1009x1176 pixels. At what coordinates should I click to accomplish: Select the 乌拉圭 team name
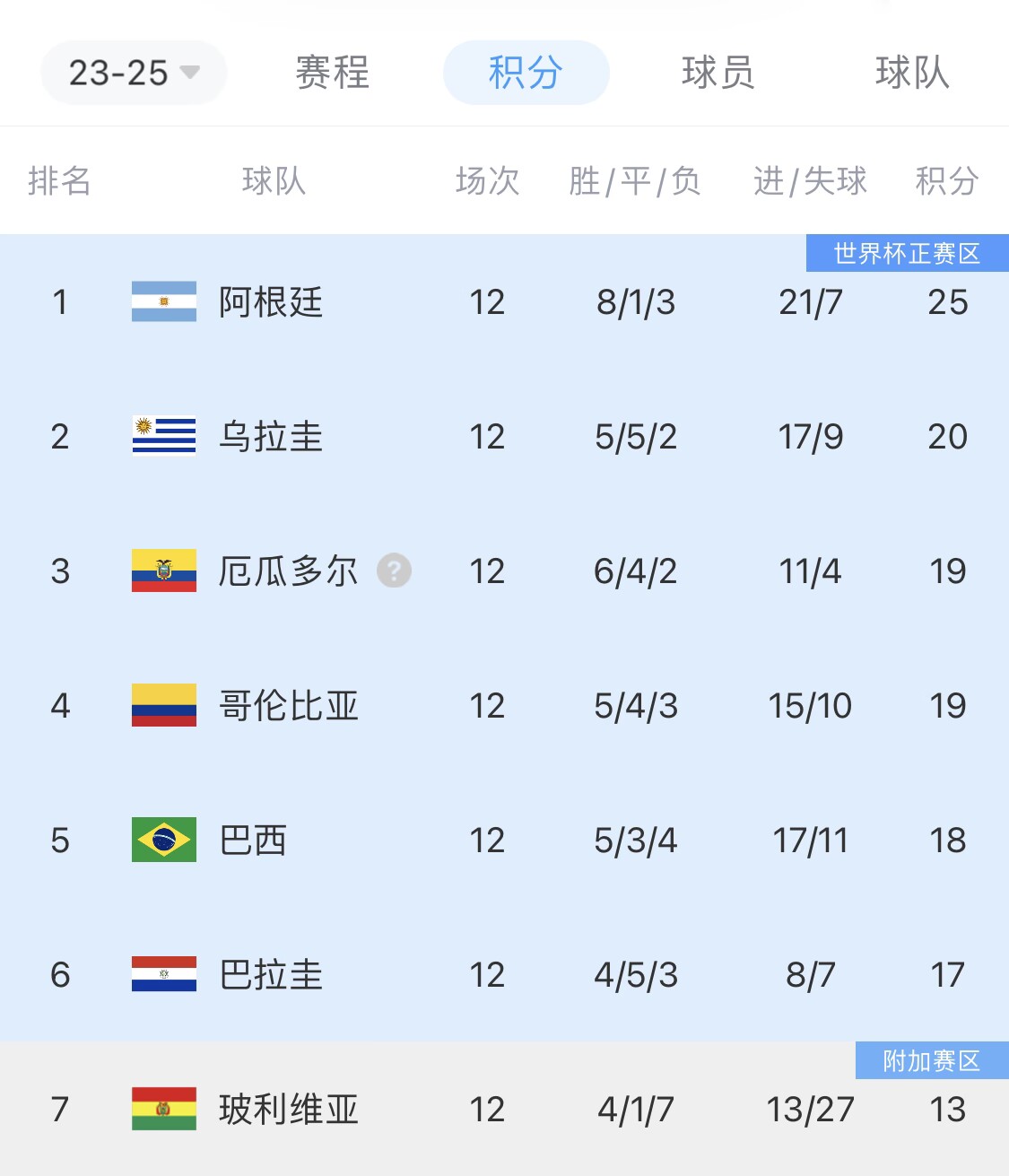(x=271, y=437)
